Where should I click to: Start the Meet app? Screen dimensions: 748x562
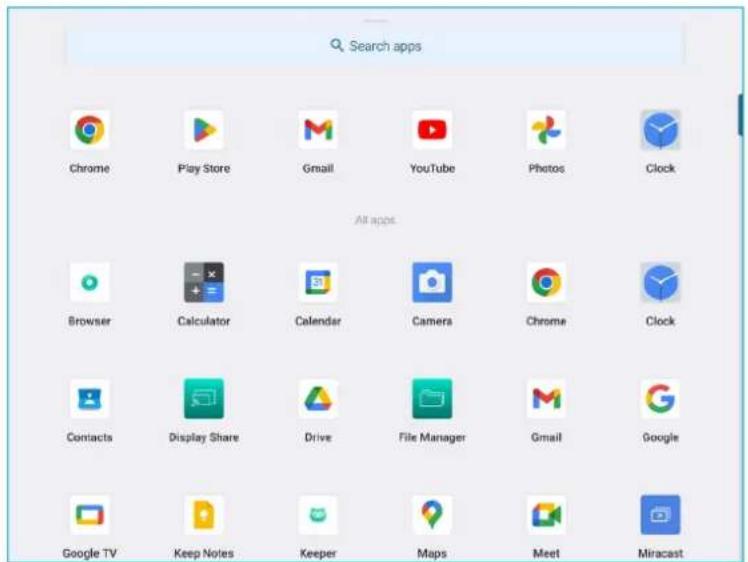click(x=546, y=515)
